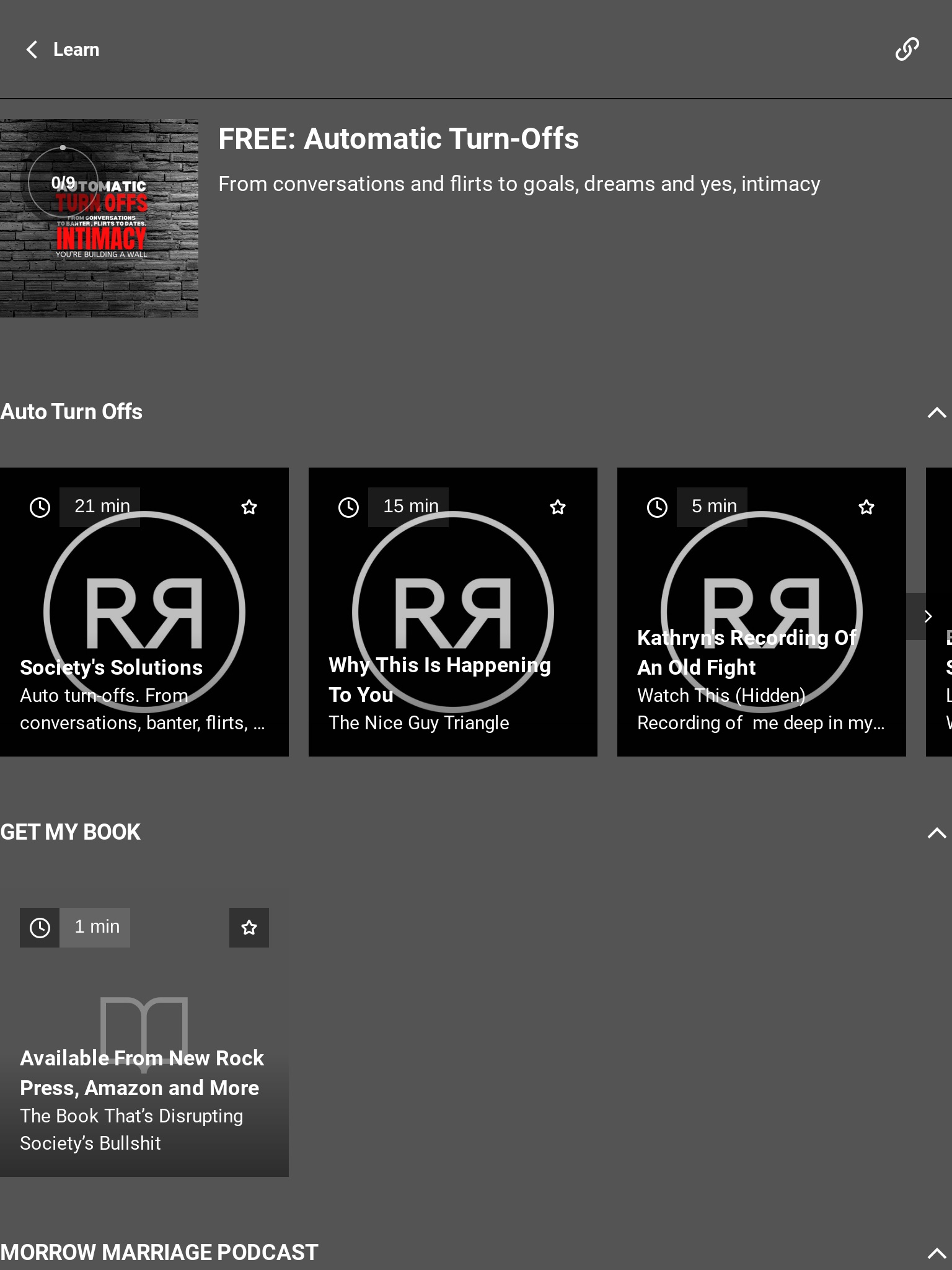Favorite Society's Solutions with the star
The height and width of the screenshot is (1270, 952).
click(x=249, y=507)
